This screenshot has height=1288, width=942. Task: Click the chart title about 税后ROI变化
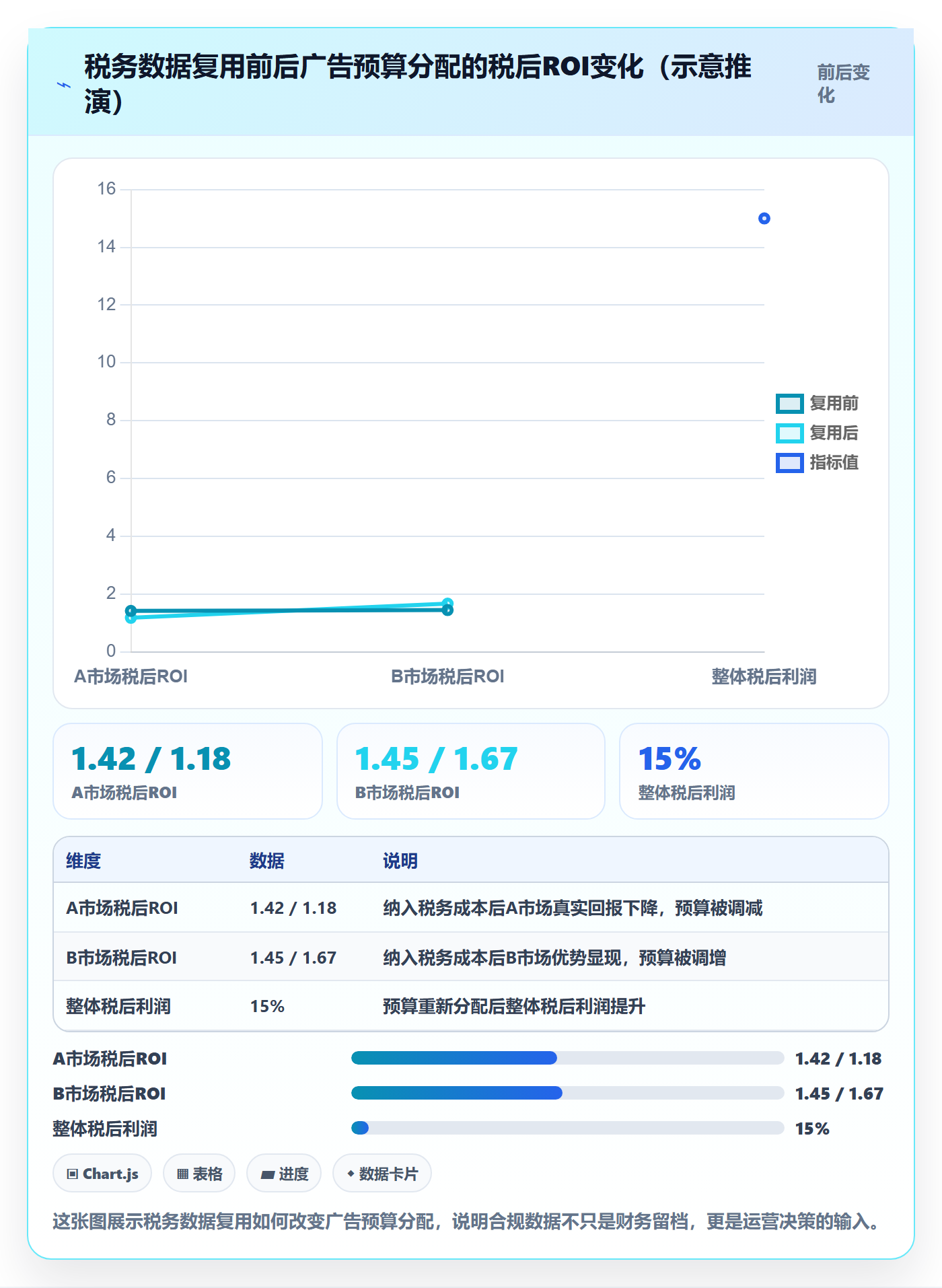tap(418, 84)
